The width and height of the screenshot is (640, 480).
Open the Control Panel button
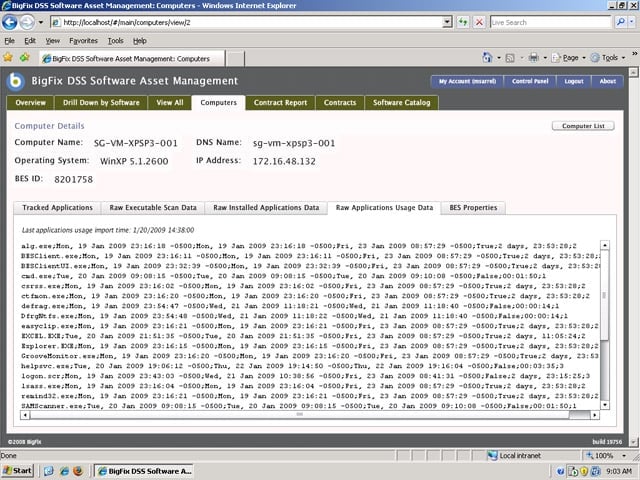click(x=530, y=81)
